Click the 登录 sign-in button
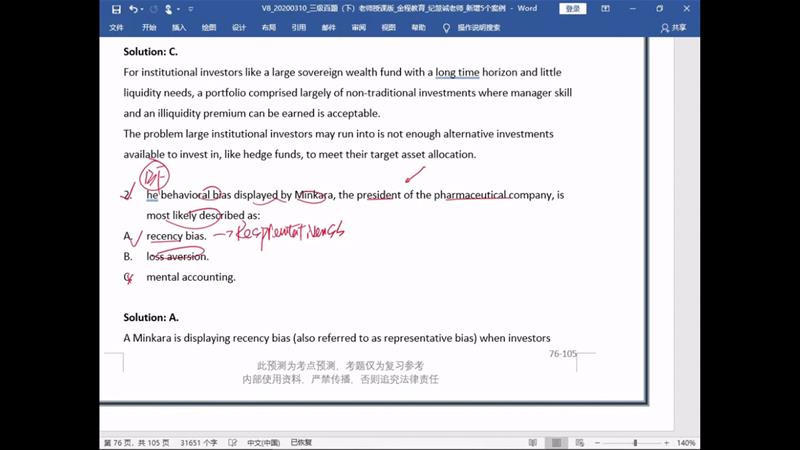The width and height of the screenshot is (800, 450). pyautogui.click(x=572, y=9)
